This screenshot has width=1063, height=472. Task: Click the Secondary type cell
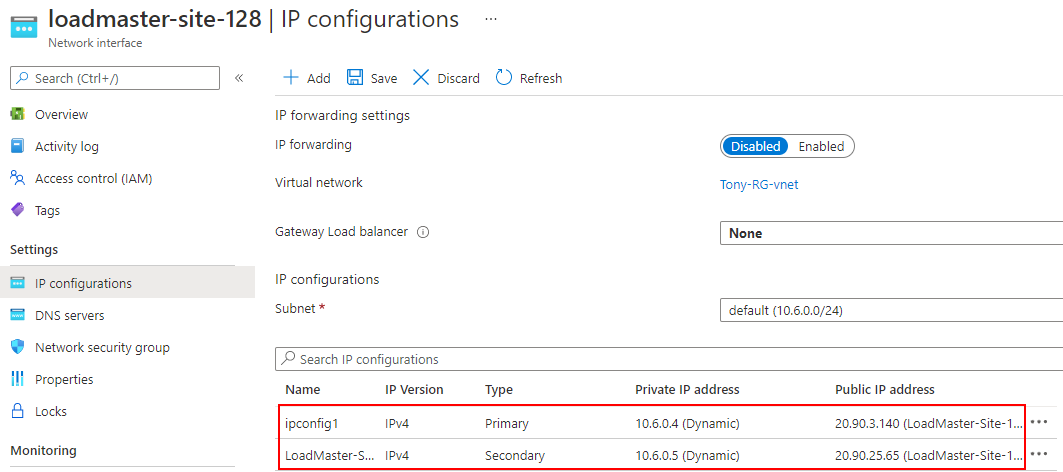(515, 455)
